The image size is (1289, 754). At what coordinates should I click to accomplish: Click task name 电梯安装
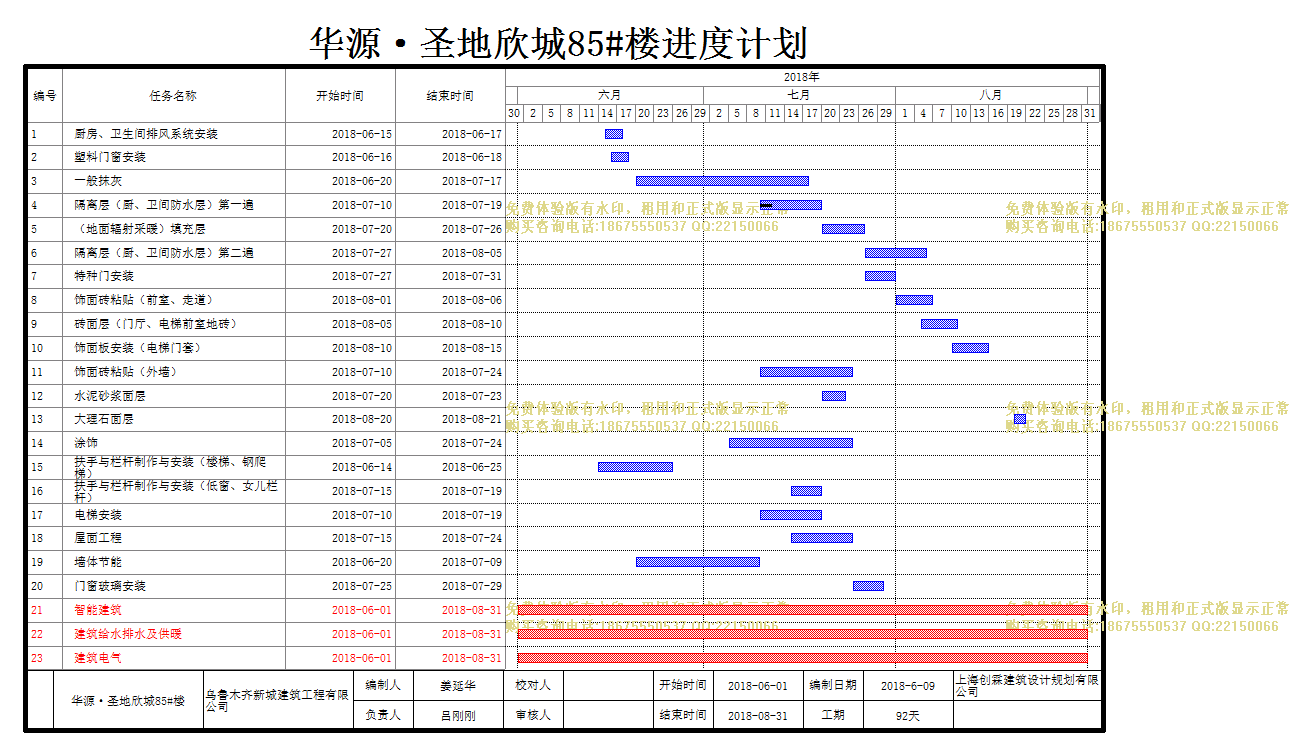[98, 515]
